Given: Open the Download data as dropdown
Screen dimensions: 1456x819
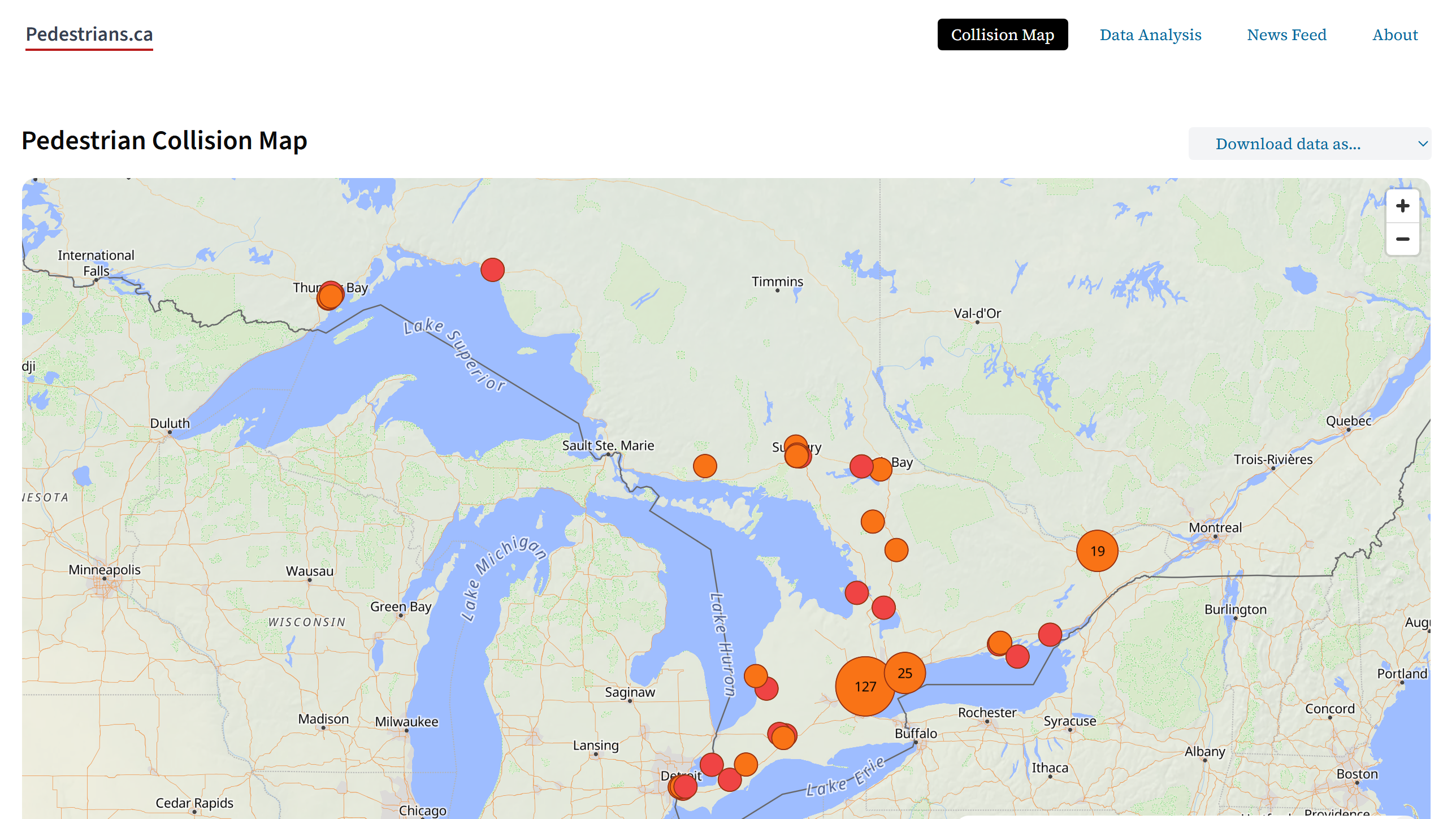Looking at the screenshot, I should click(1310, 144).
